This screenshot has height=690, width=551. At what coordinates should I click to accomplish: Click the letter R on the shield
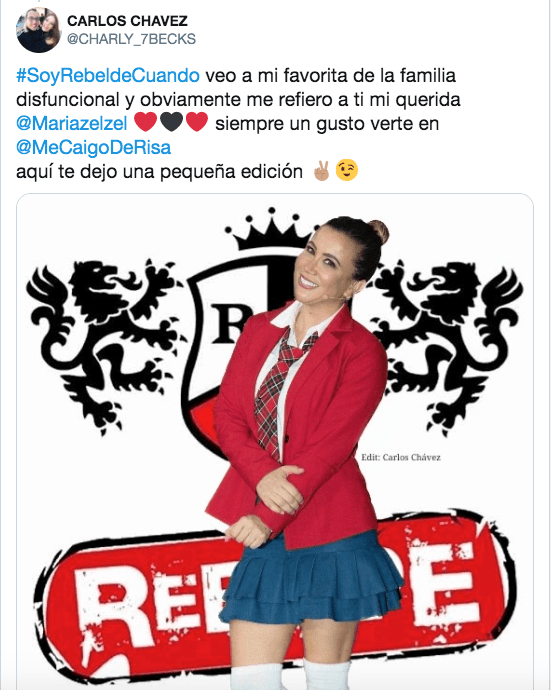tap(229, 323)
